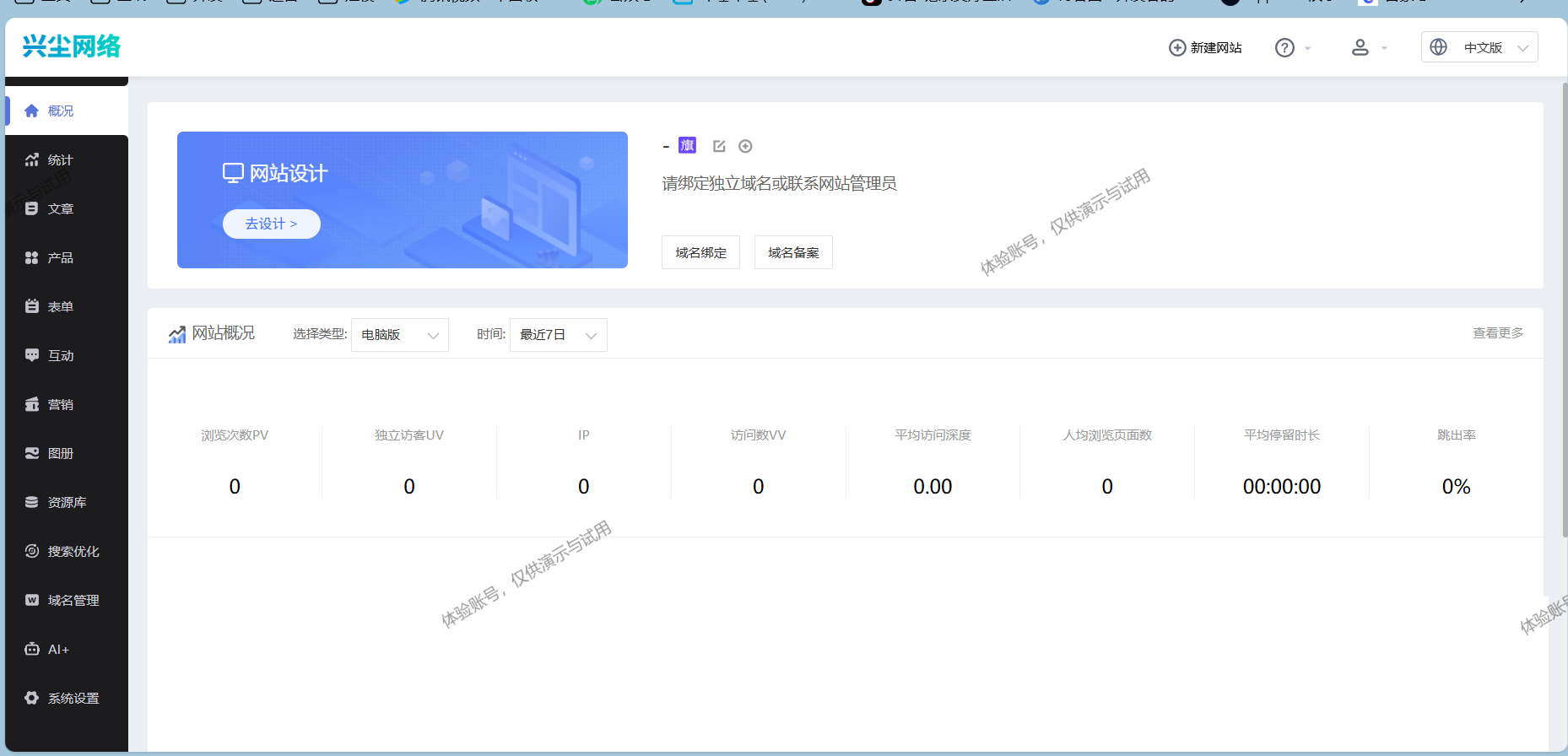Click the 互动 chat bubble icon
The image size is (1568, 756).
32,355
